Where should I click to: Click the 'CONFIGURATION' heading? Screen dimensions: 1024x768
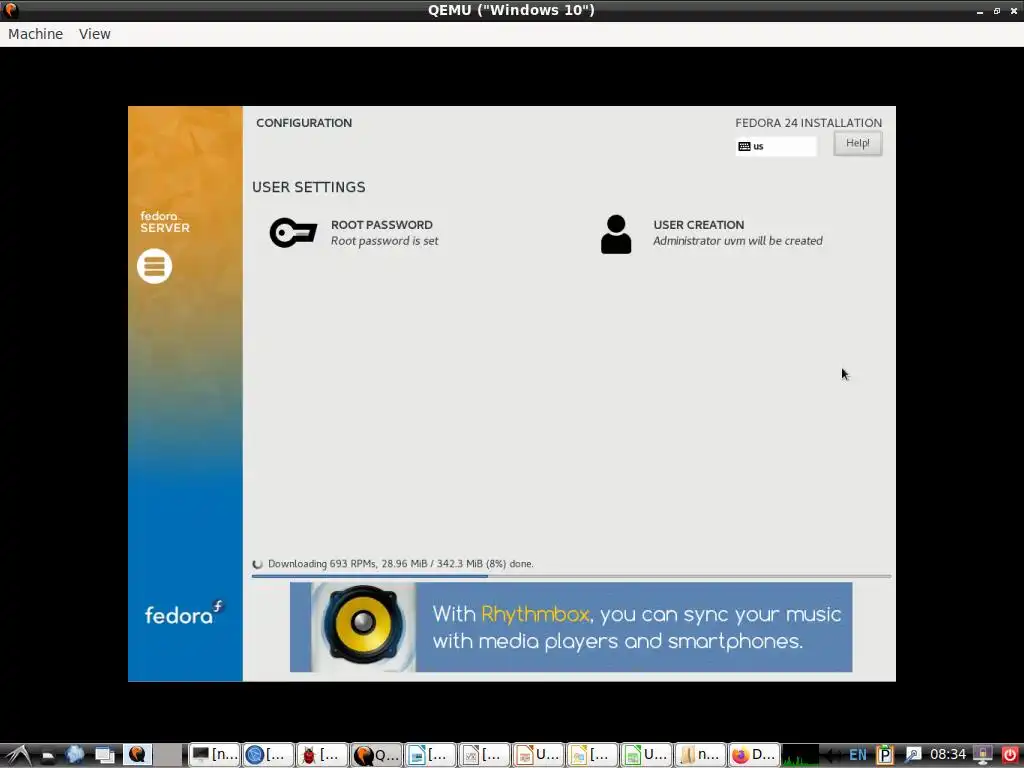pyautogui.click(x=304, y=123)
